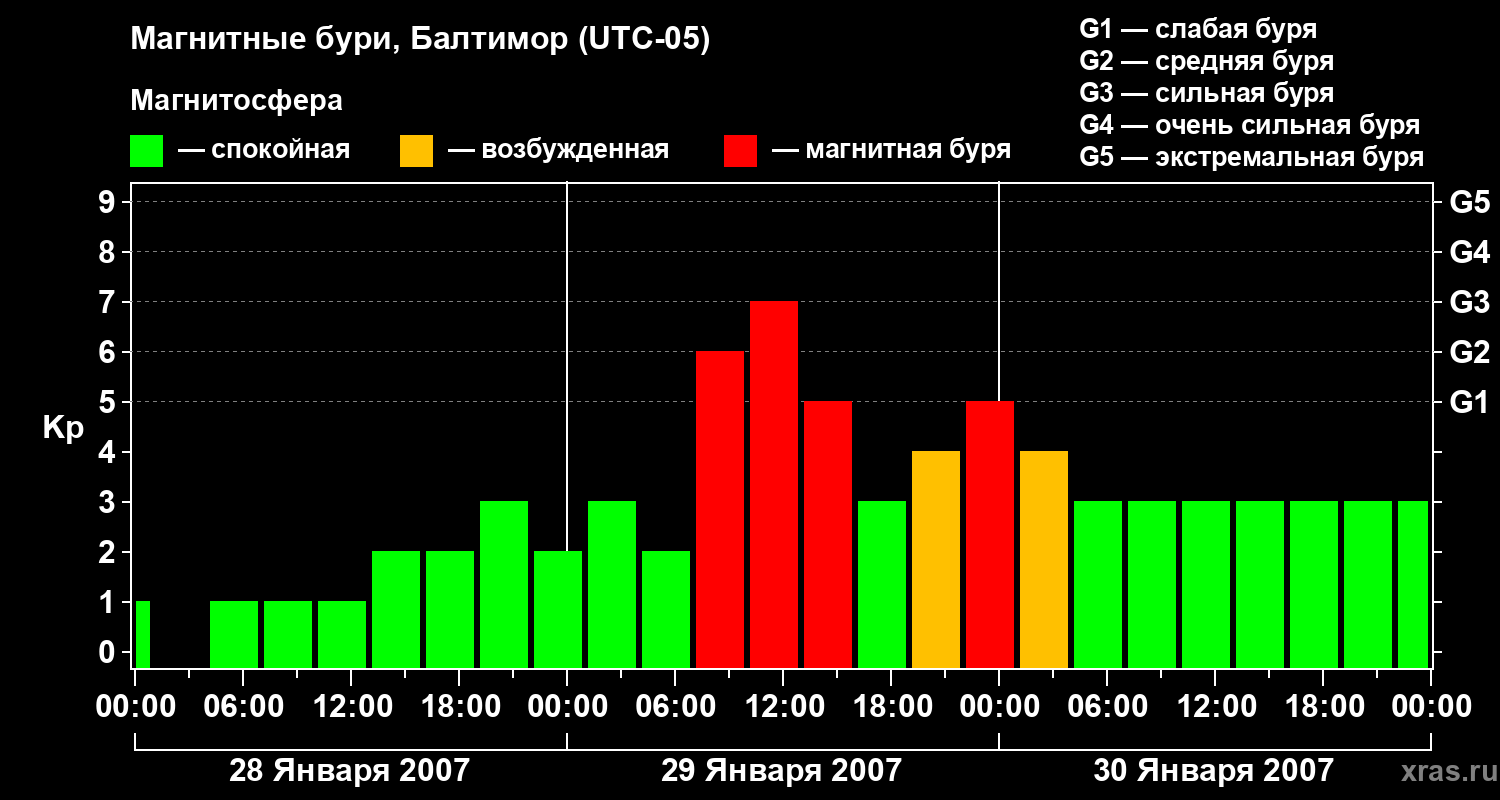Click the orange 'возбужденная' legend swatch
Image resolution: width=1500 pixels, height=800 pixels.
click(416, 151)
